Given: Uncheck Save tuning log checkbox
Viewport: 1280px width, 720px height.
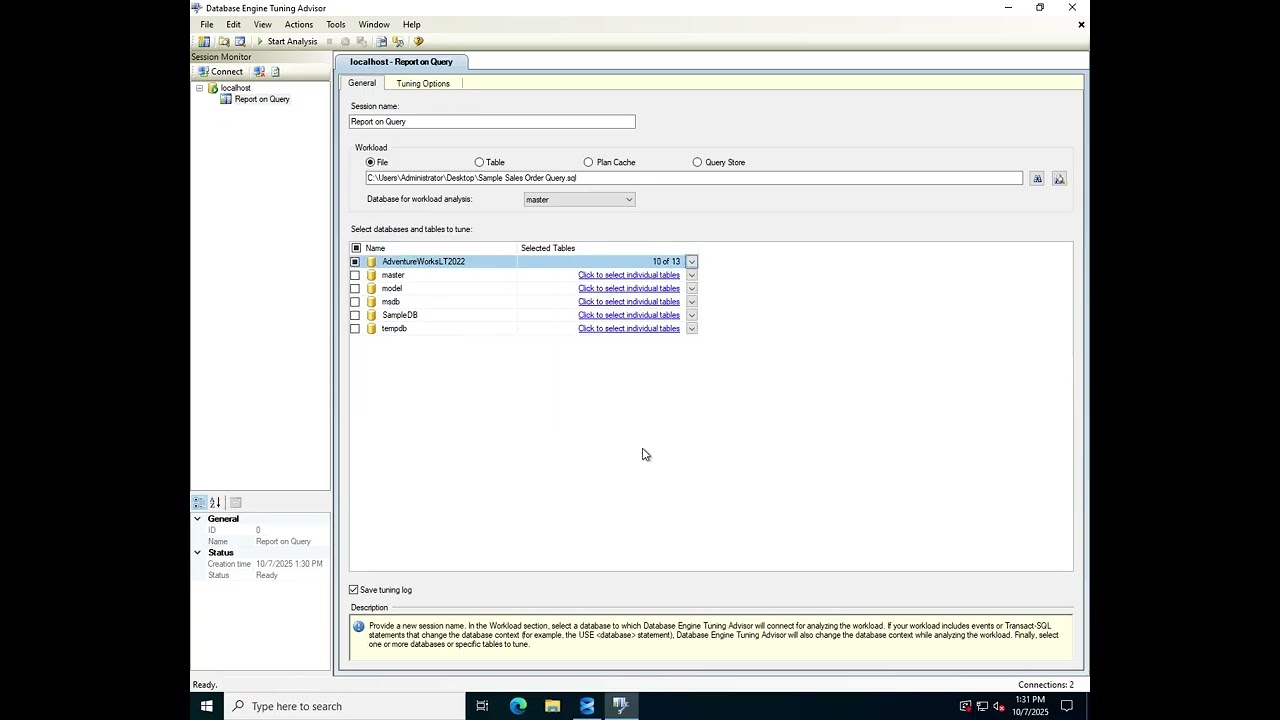Looking at the screenshot, I should [353, 590].
